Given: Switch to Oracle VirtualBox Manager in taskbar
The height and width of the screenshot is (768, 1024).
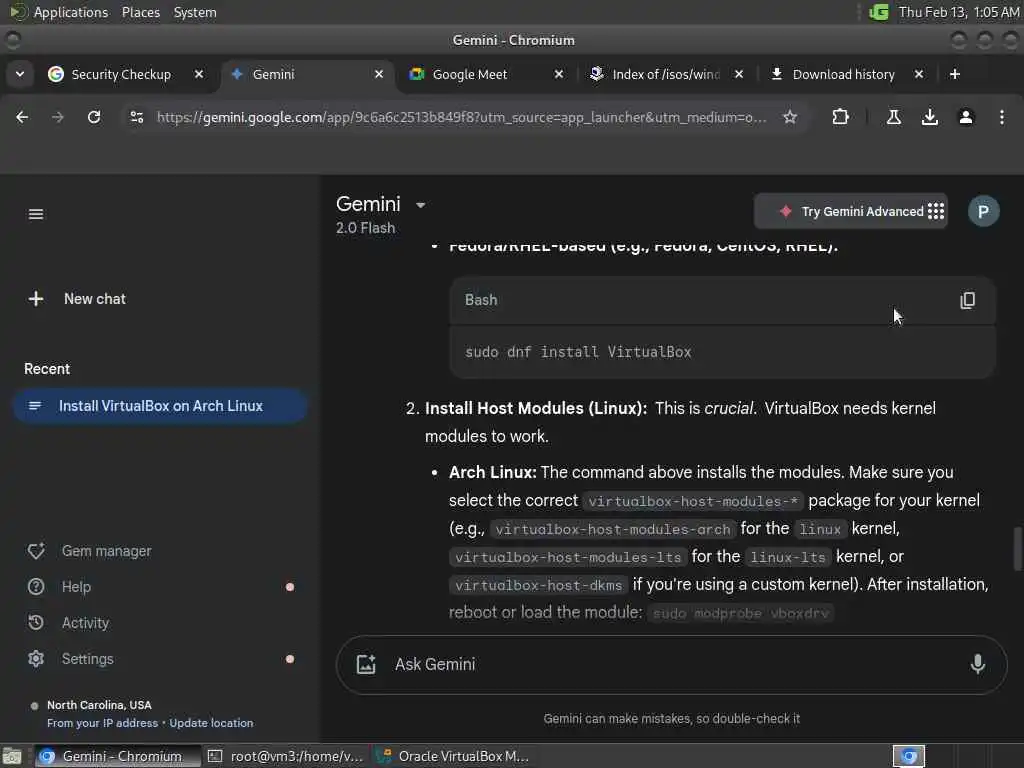Looking at the screenshot, I should (x=455, y=756).
